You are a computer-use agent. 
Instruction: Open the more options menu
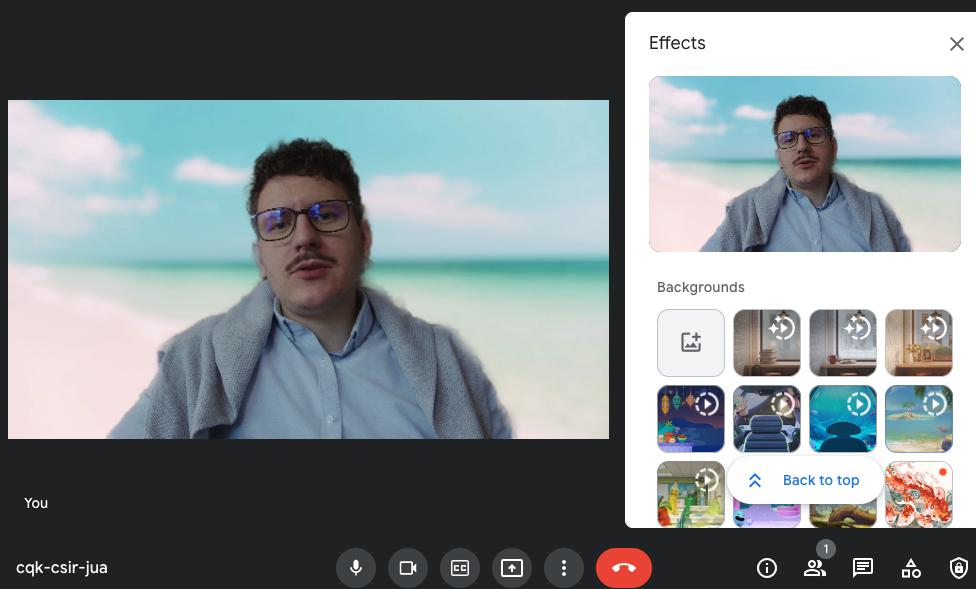pos(564,568)
